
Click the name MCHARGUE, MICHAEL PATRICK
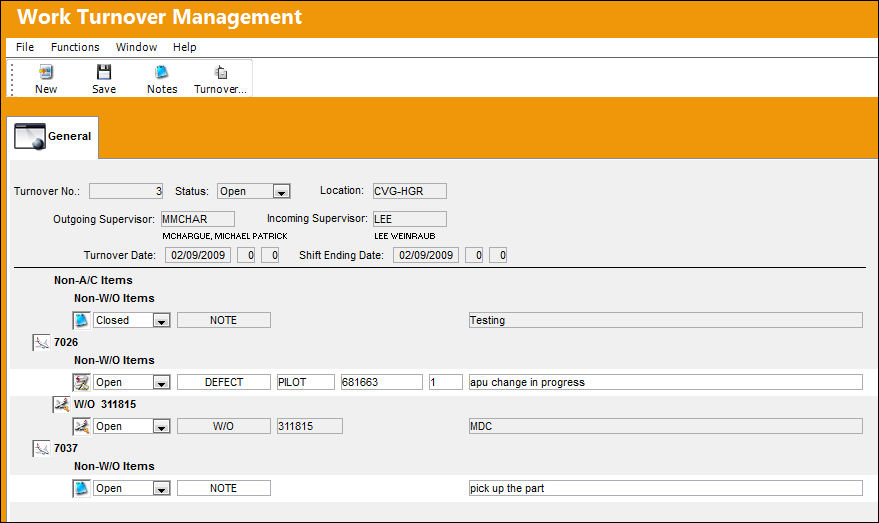(225, 237)
